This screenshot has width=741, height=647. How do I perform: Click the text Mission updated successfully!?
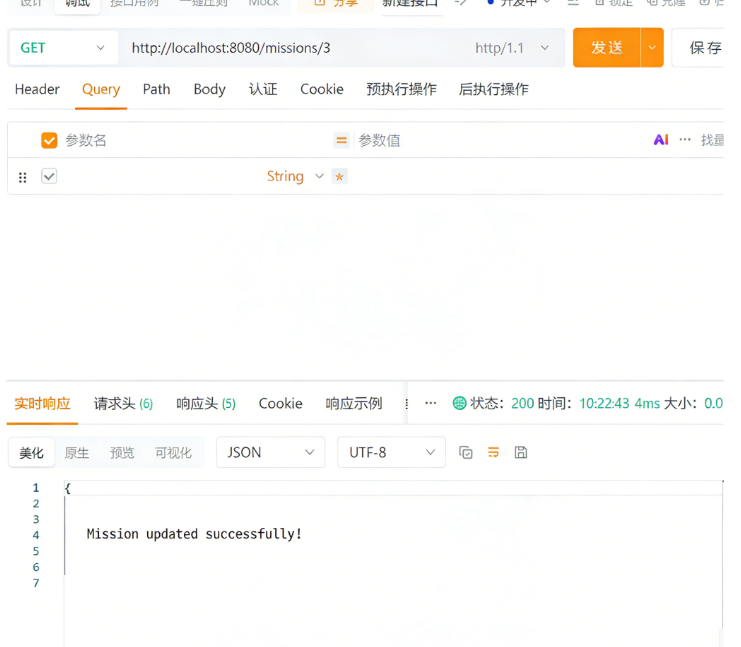click(x=194, y=534)
